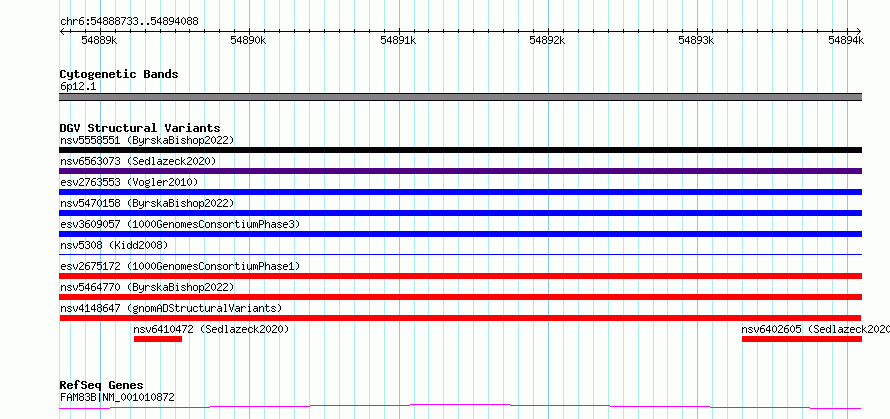Click the blue nsv5470158 variant bar
This screenshot has width=890, height=419.
460,213
